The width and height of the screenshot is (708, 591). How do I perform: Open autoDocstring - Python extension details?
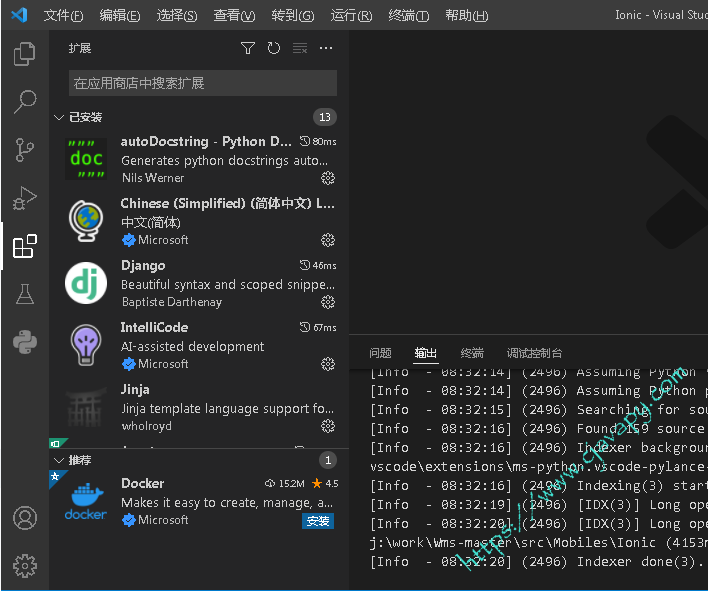pyautogui.click(x=206, y=141)
